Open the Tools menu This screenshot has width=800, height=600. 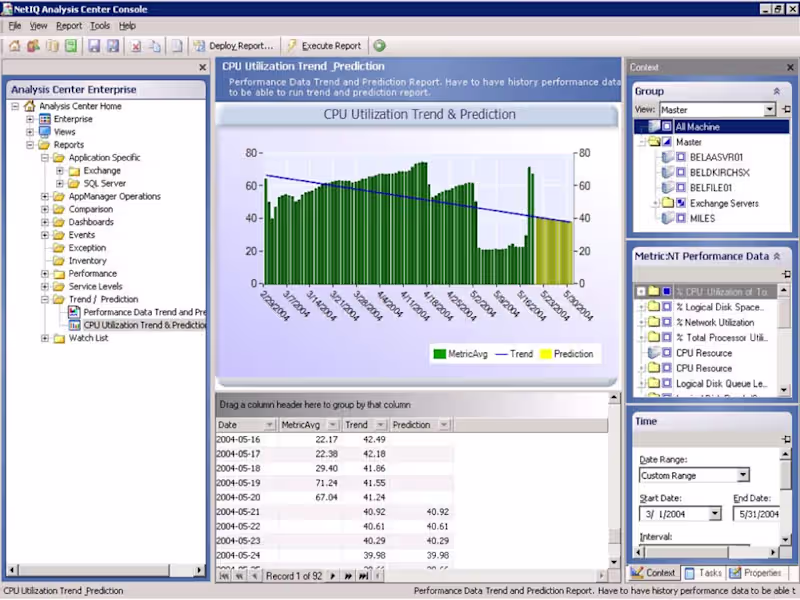pos(100,26)
